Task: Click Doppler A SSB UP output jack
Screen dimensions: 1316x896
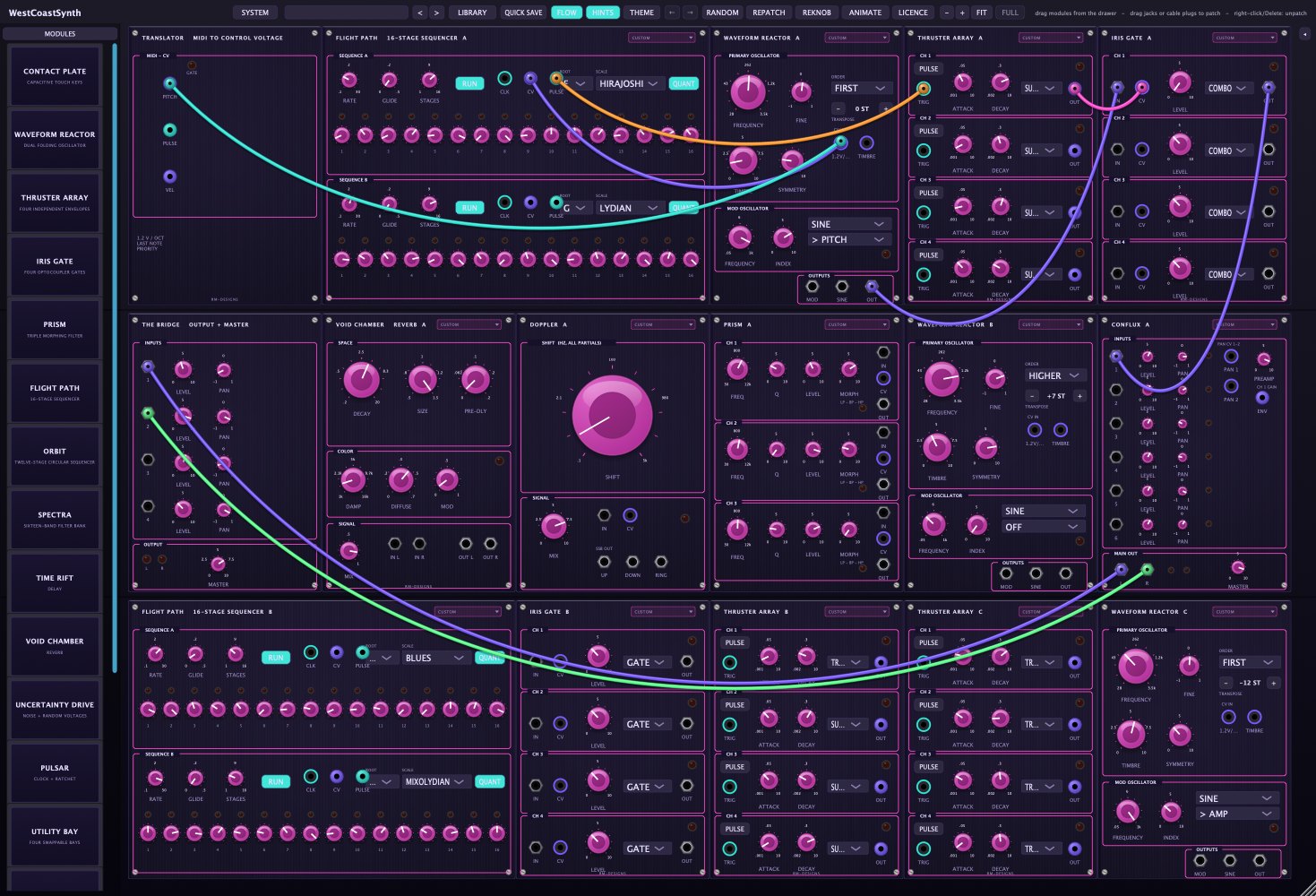Action: point(604,562)
